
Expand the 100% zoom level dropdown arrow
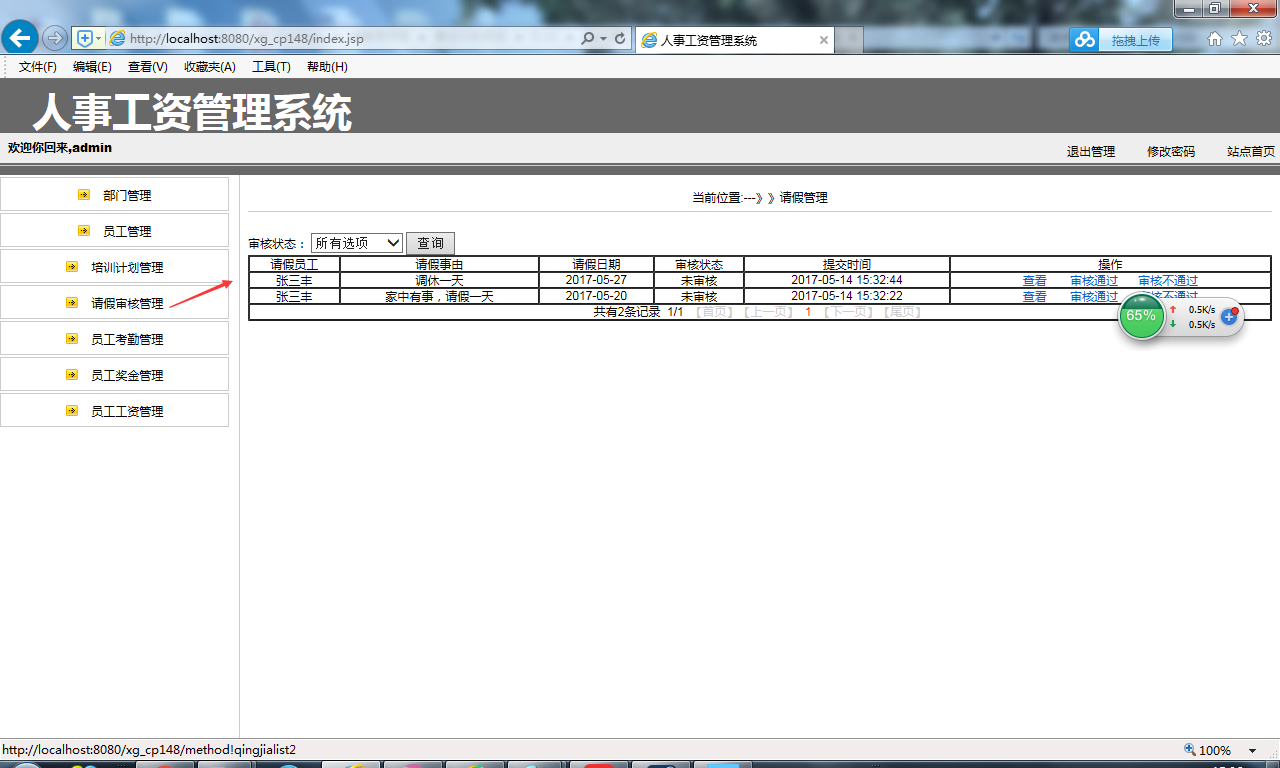pos(1252,751)
